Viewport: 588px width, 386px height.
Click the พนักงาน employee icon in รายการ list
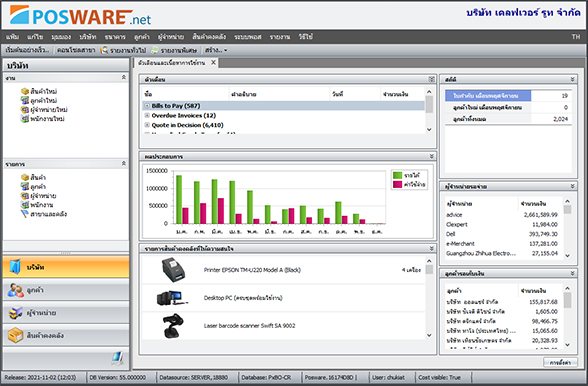pyautogui.click(x=25, y=204)
